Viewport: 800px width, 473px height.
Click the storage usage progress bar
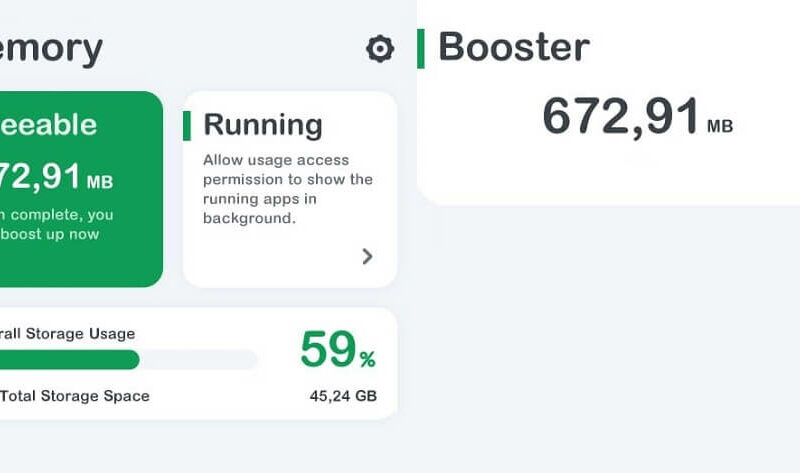coord(129,360)
